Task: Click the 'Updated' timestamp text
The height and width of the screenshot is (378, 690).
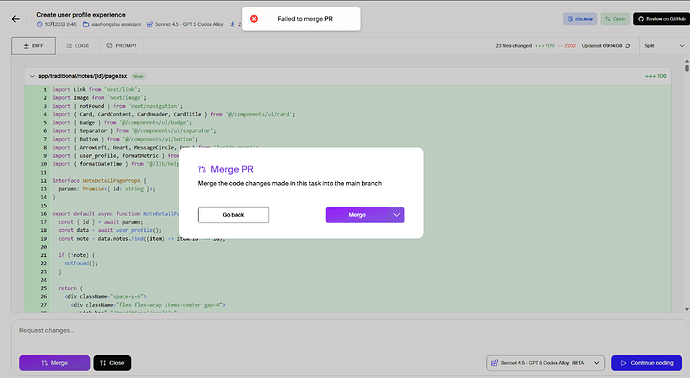Action: [602, 46]
